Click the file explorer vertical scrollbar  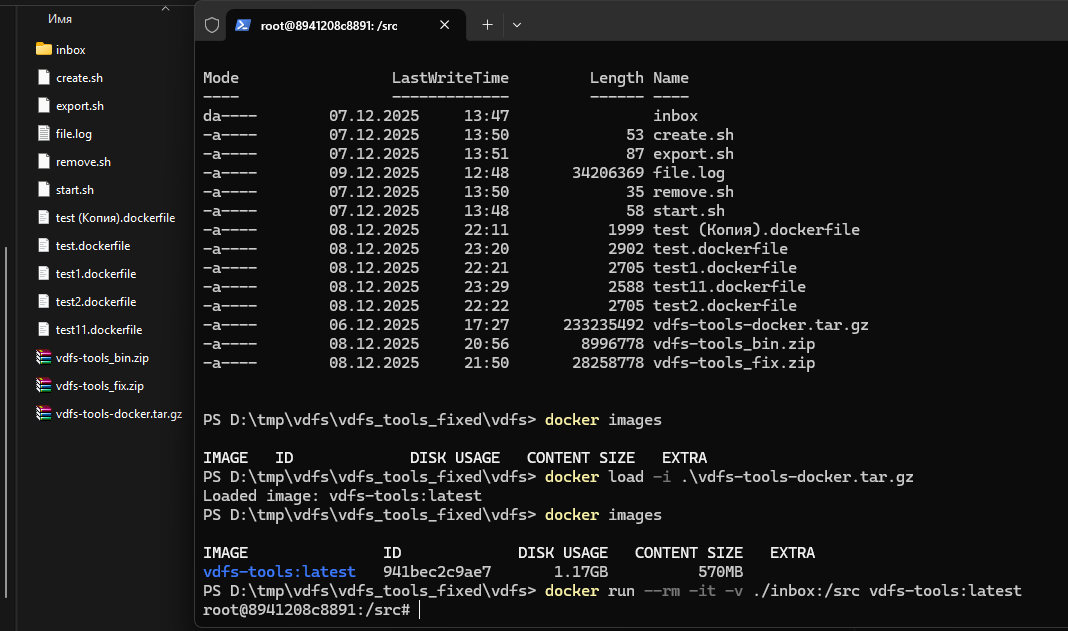tap(6, 422)
